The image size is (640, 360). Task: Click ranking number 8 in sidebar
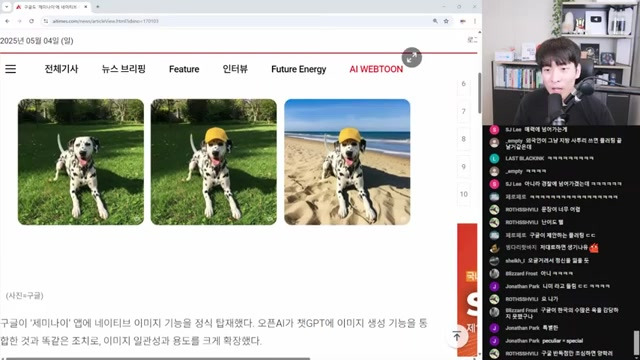click(463, 139)
